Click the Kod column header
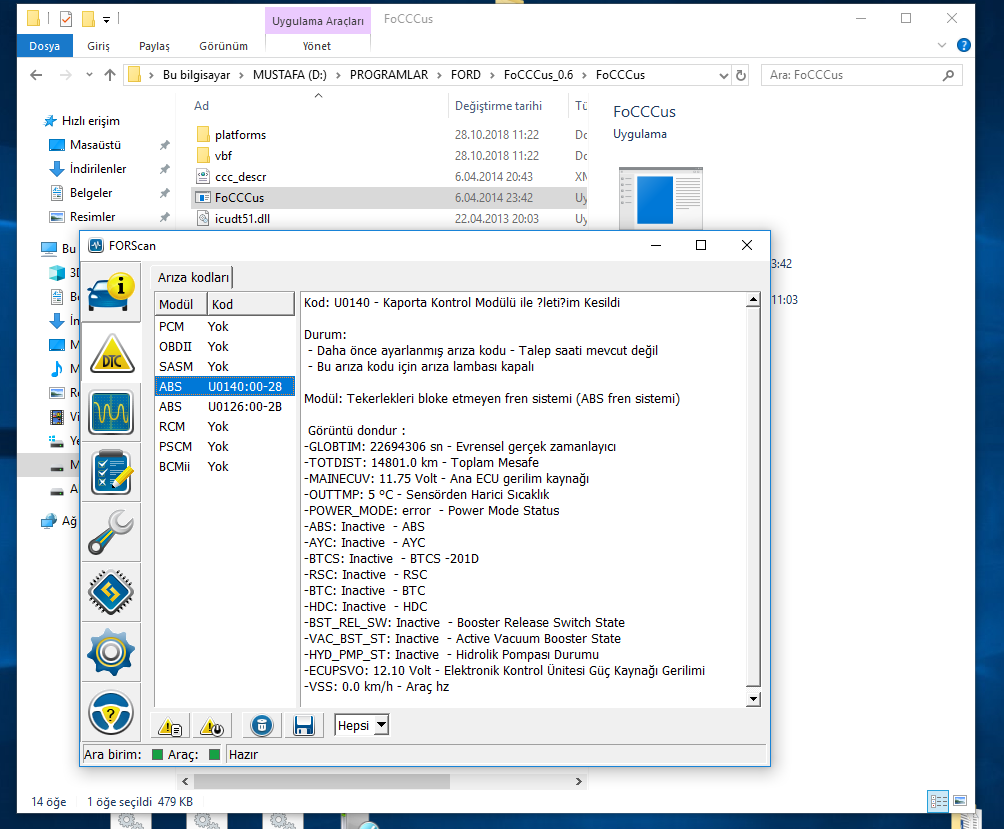Image resolution: width=1004 pixels, height=829 pixels. (250, 304)
